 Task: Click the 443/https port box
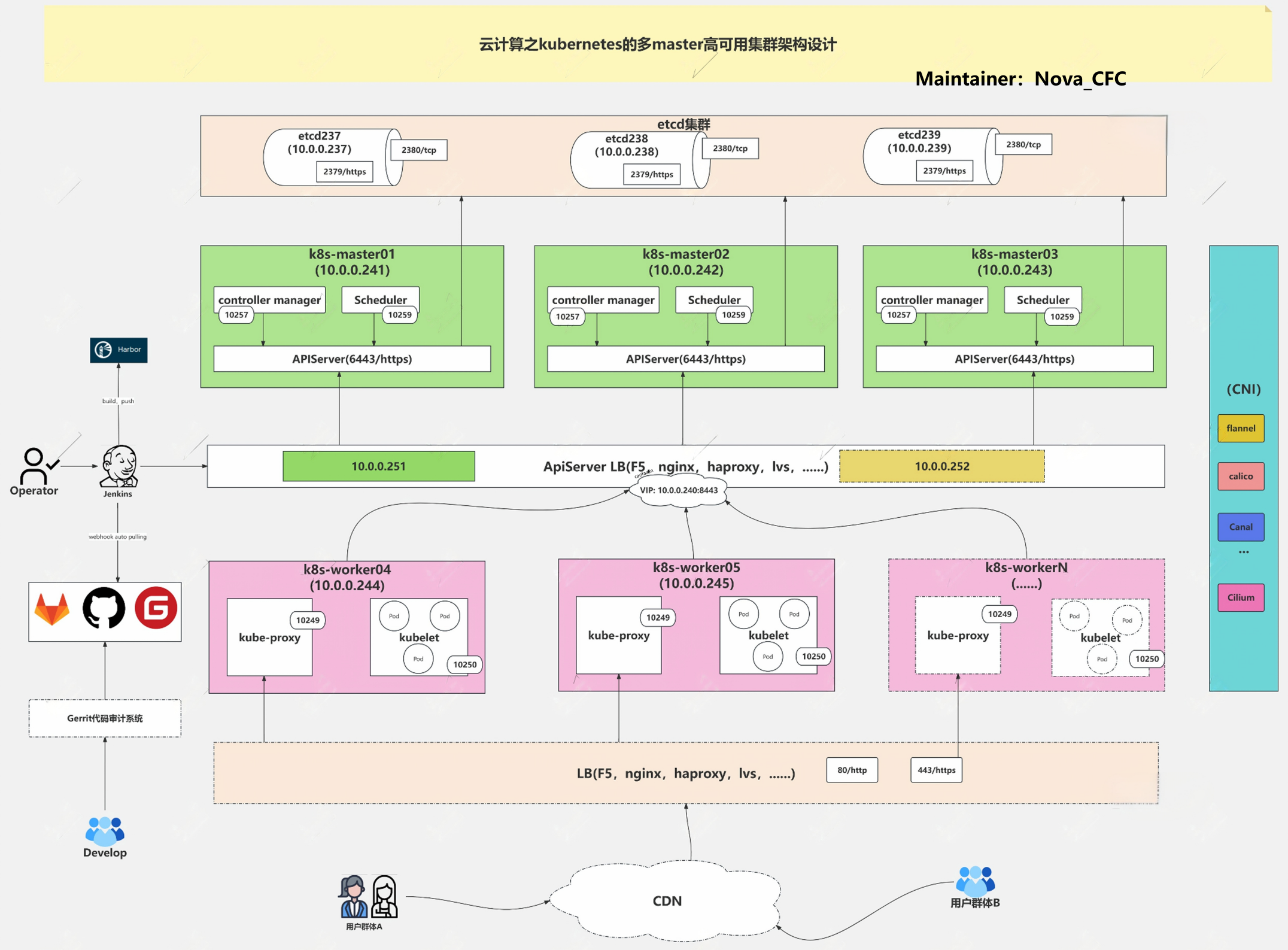(x=936, y=770)
